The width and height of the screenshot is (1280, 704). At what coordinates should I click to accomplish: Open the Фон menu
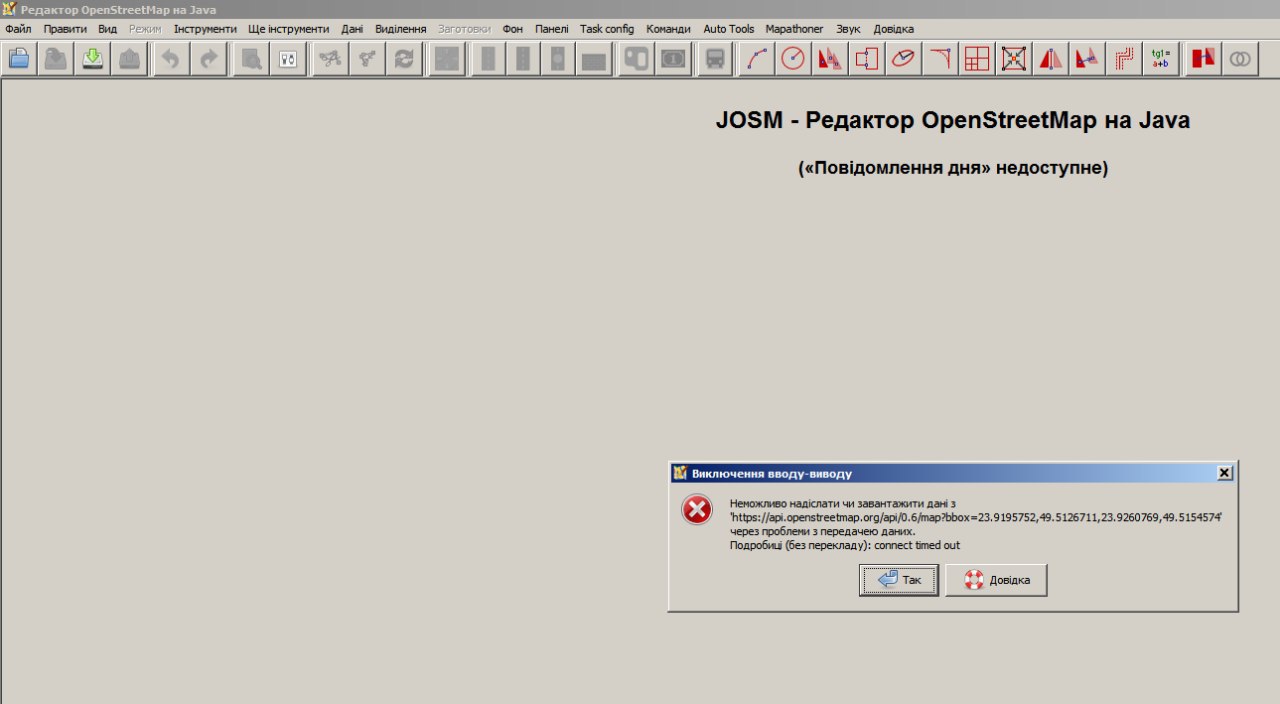(x=513, y=29)
